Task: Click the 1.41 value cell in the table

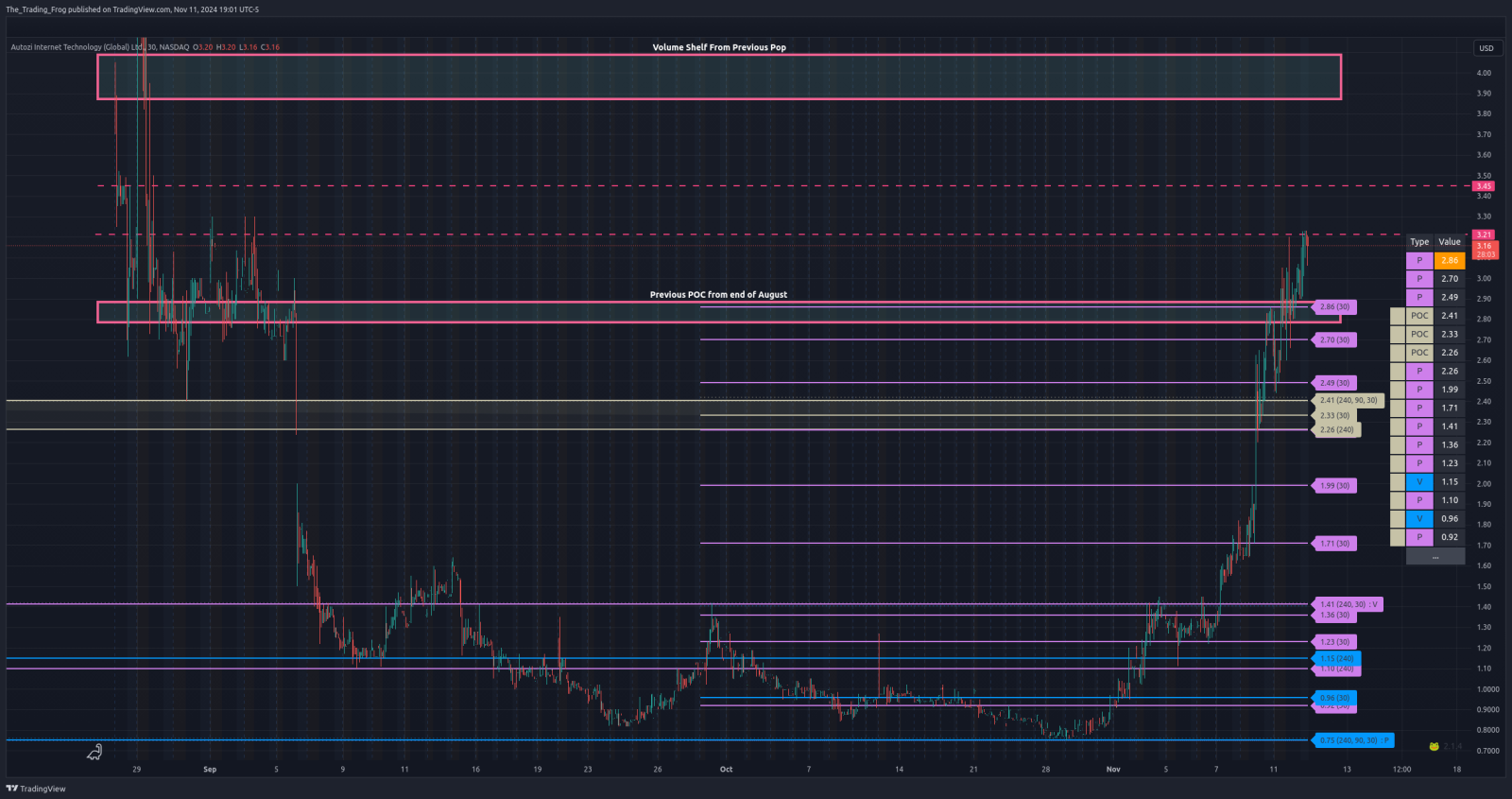Action: [1450, 426]
